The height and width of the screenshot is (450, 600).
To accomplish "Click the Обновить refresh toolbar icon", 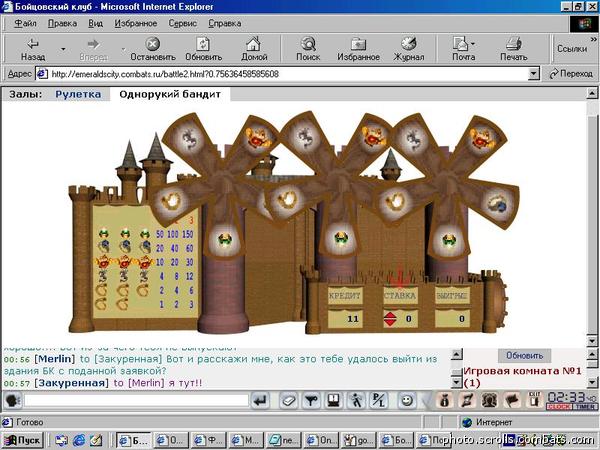I will click(x=203, y=44).
